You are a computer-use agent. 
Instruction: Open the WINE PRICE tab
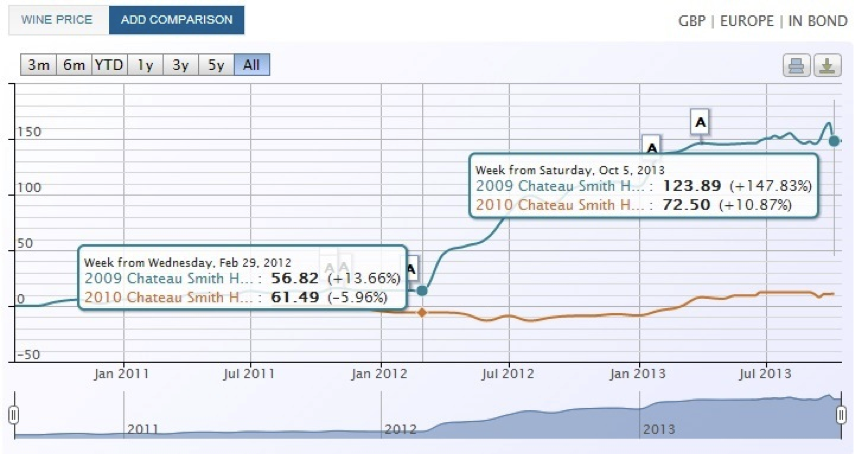57,20
